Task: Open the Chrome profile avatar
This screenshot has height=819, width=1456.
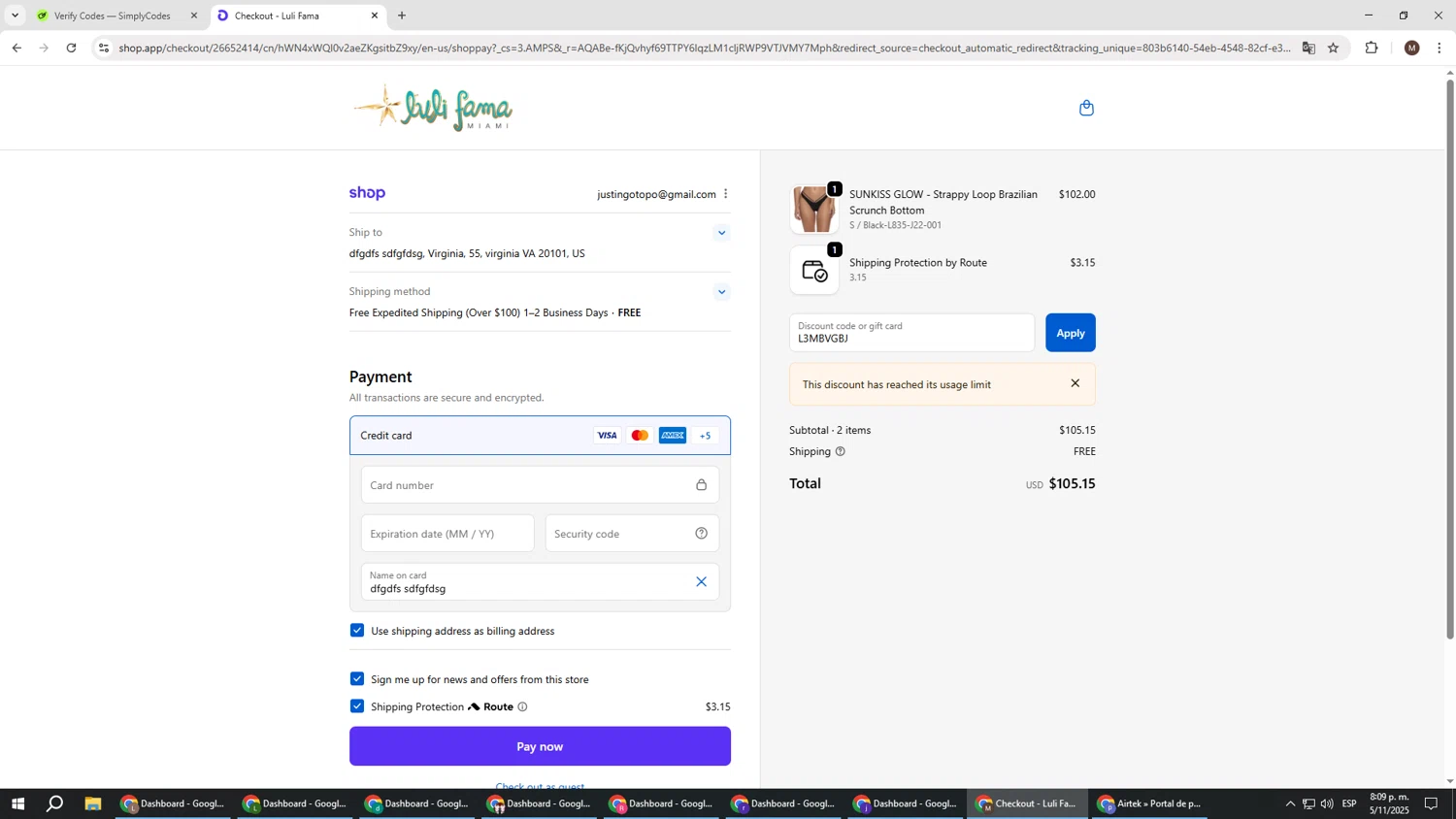Action: [x=1412, y=48]
